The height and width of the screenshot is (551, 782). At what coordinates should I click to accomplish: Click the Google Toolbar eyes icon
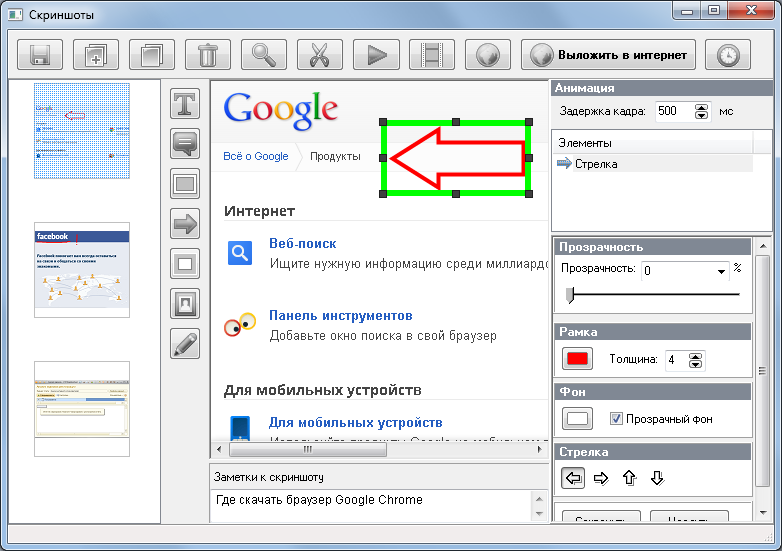click(x=240, y=325)
